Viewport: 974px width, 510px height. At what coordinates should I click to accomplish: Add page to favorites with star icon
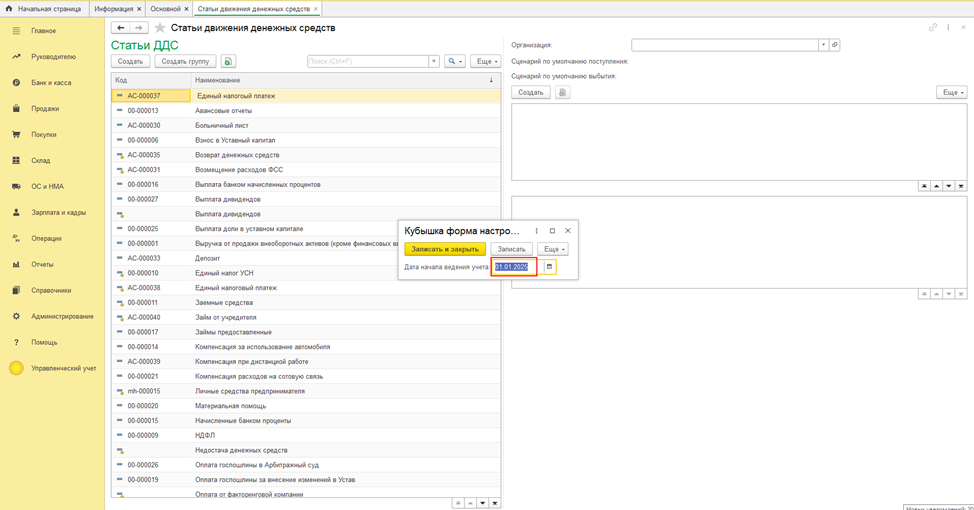pyautogui.click(x=160, y=28)
